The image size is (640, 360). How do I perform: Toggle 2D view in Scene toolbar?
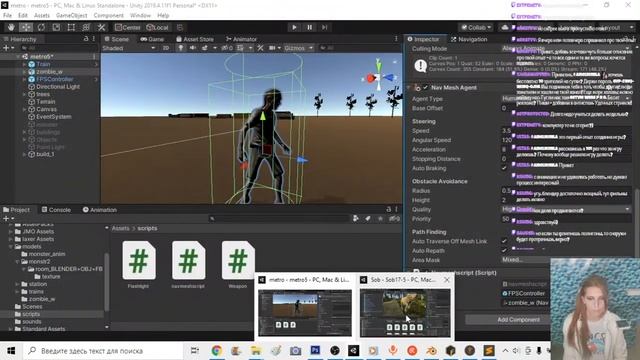point(166,48)
